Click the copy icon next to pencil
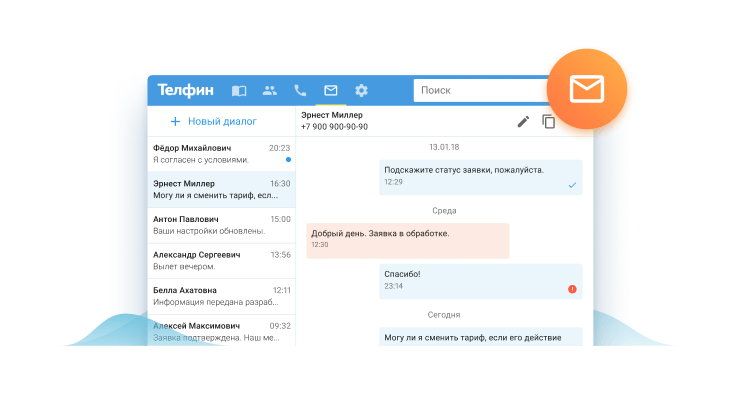The width and height of the screenshot is (749, 394). [549, 122]
